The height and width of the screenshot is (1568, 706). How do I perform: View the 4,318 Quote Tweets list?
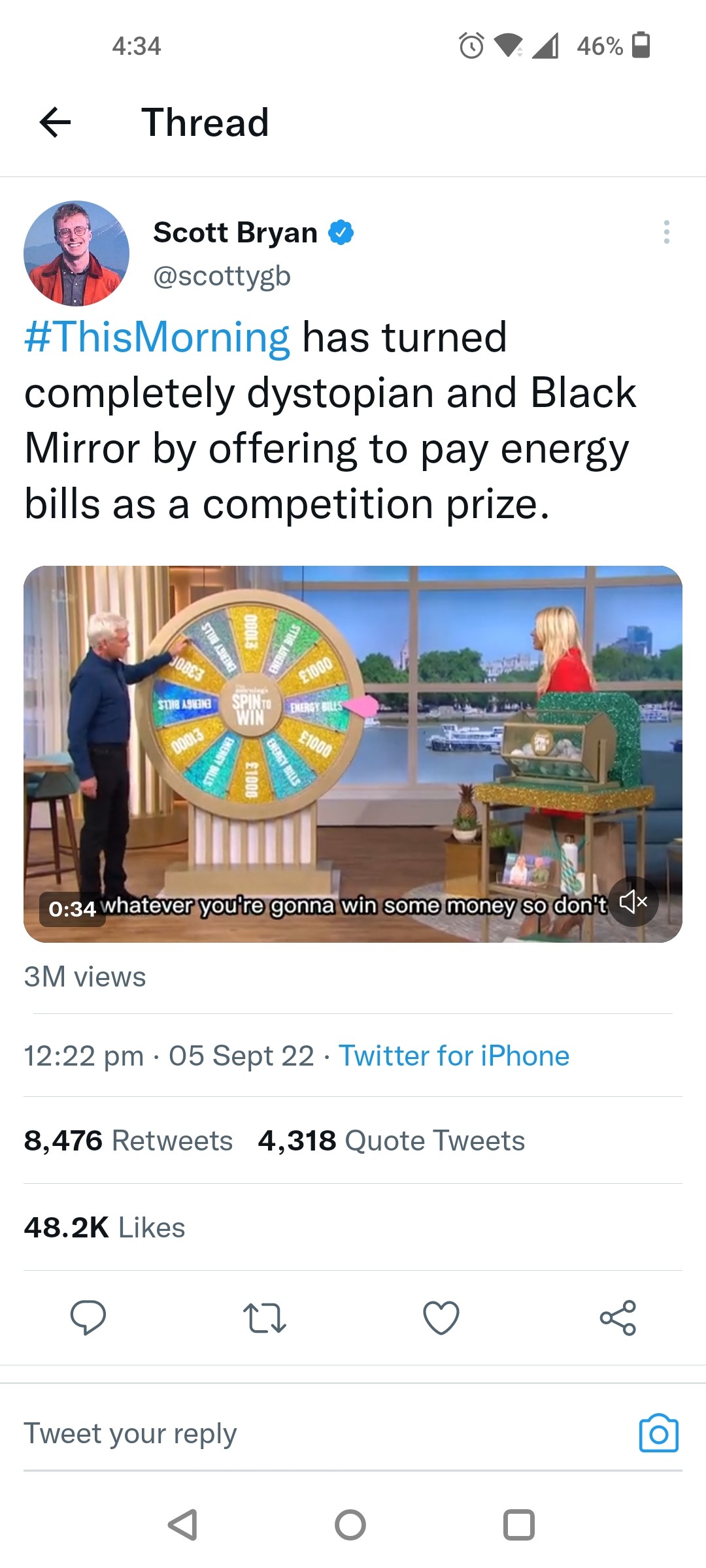[391, 1141]
